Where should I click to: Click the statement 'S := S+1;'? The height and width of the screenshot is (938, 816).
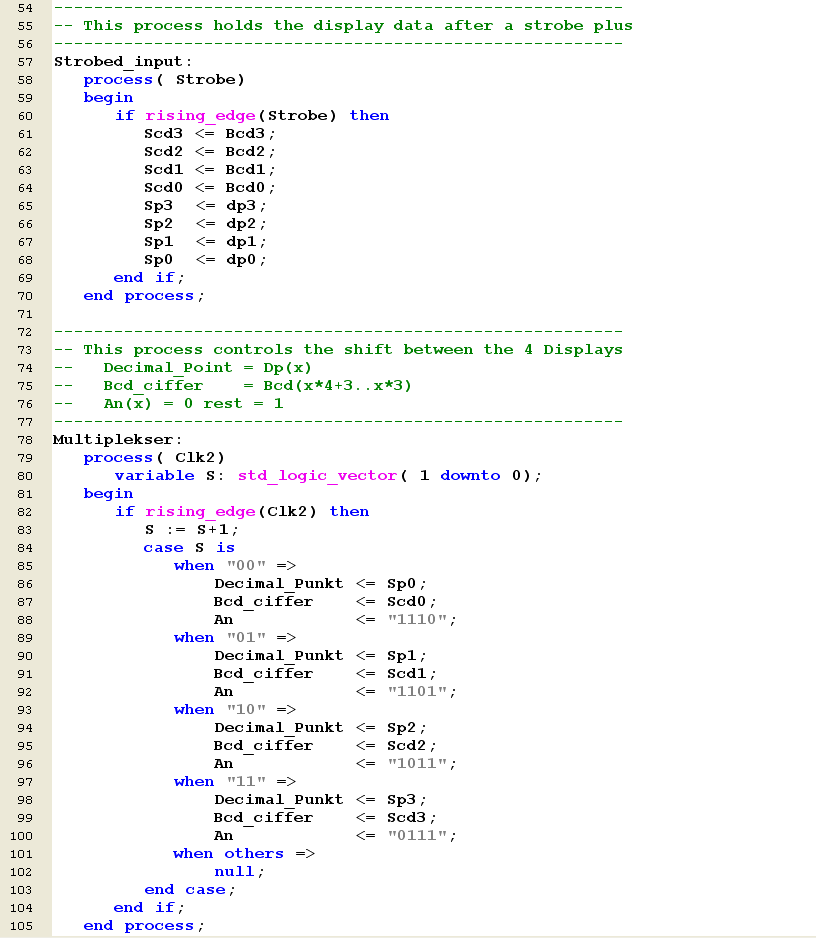(x=191, y=529)
